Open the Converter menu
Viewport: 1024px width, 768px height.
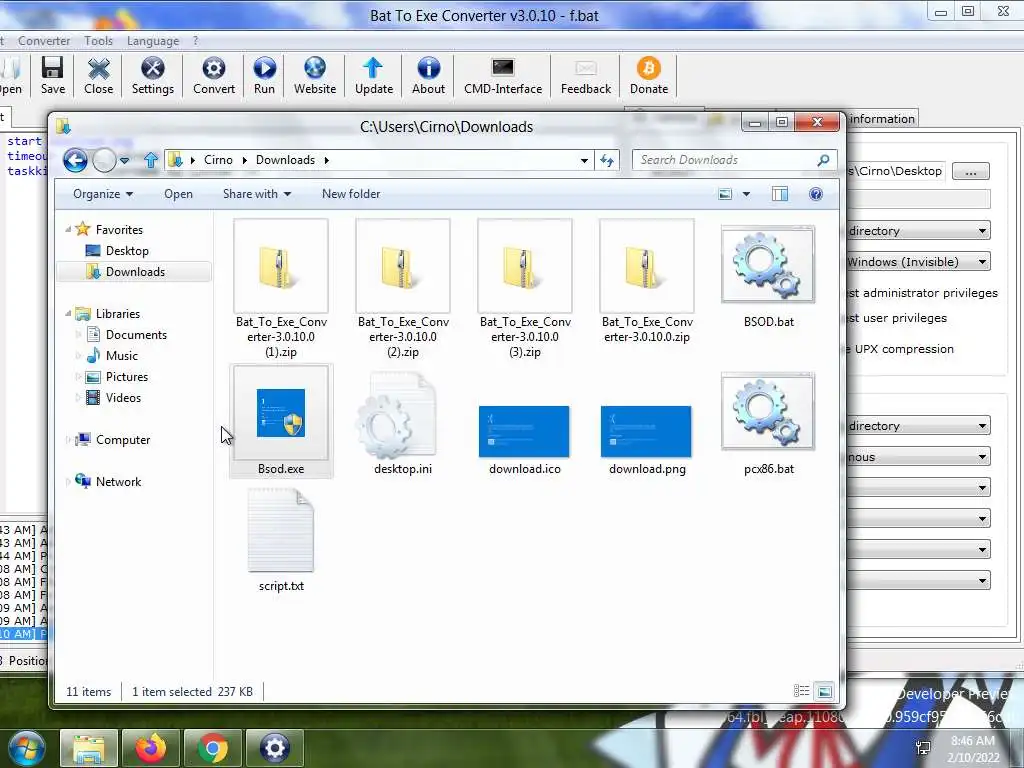point(44,40)
